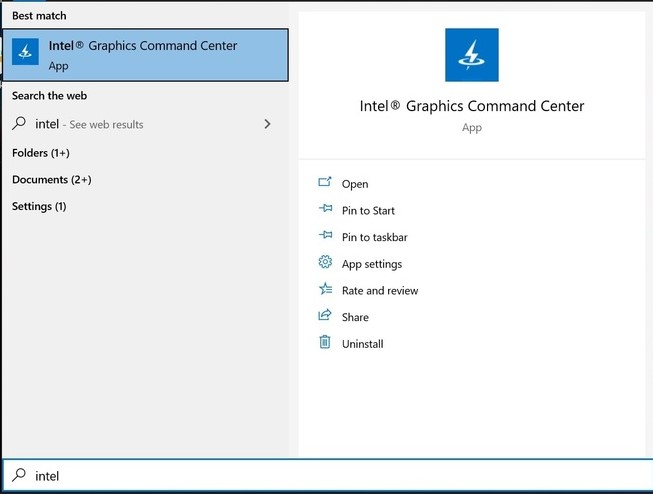Click the Rate and review star icon
The width and height of the screenshot is (653, 494).
(324, 290)
